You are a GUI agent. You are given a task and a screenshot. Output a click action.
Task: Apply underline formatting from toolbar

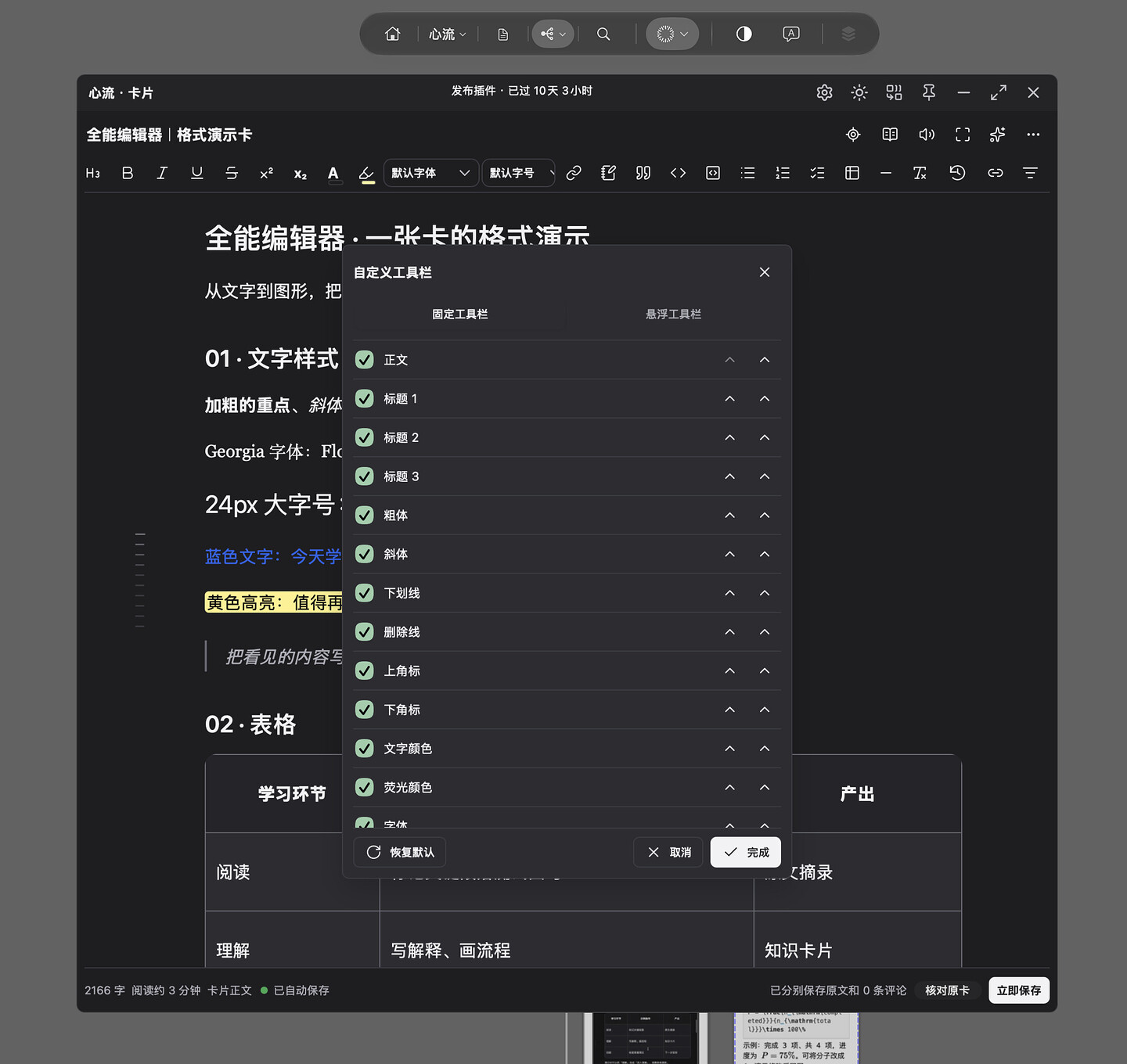click(197, 173)
